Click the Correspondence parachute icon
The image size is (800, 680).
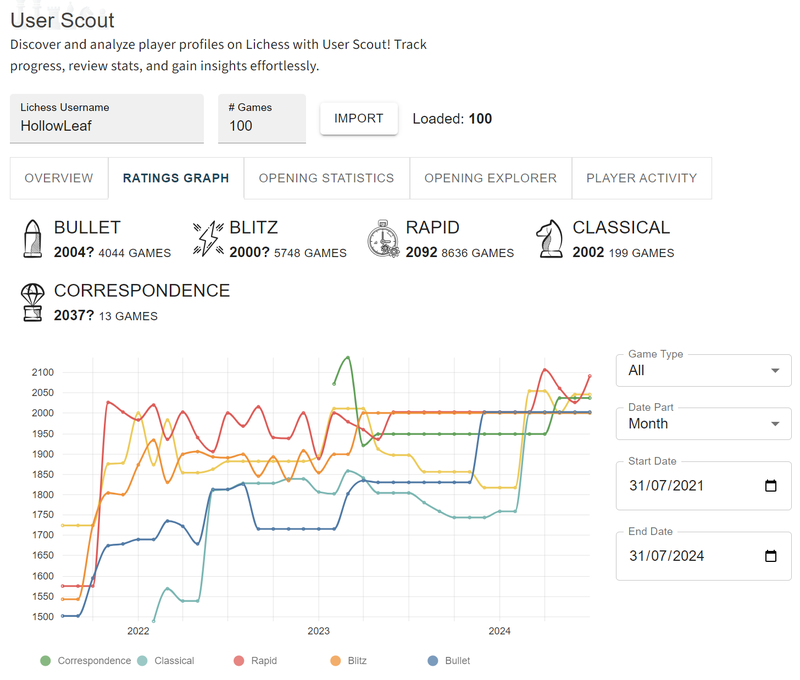[32, 302]
